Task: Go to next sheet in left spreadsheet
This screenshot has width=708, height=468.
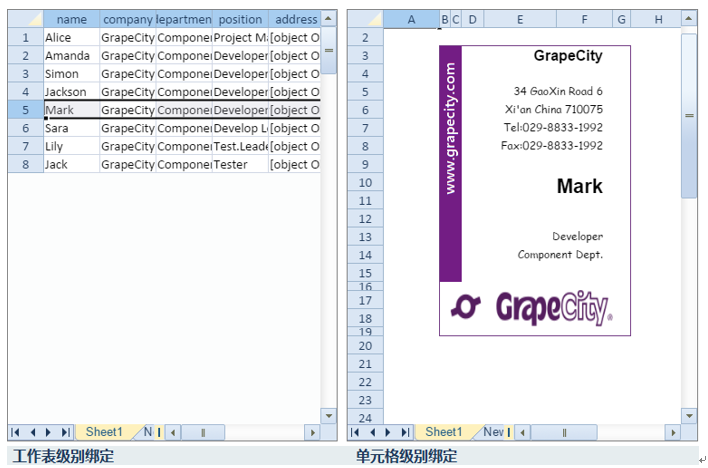Action: tap(48, 432)
